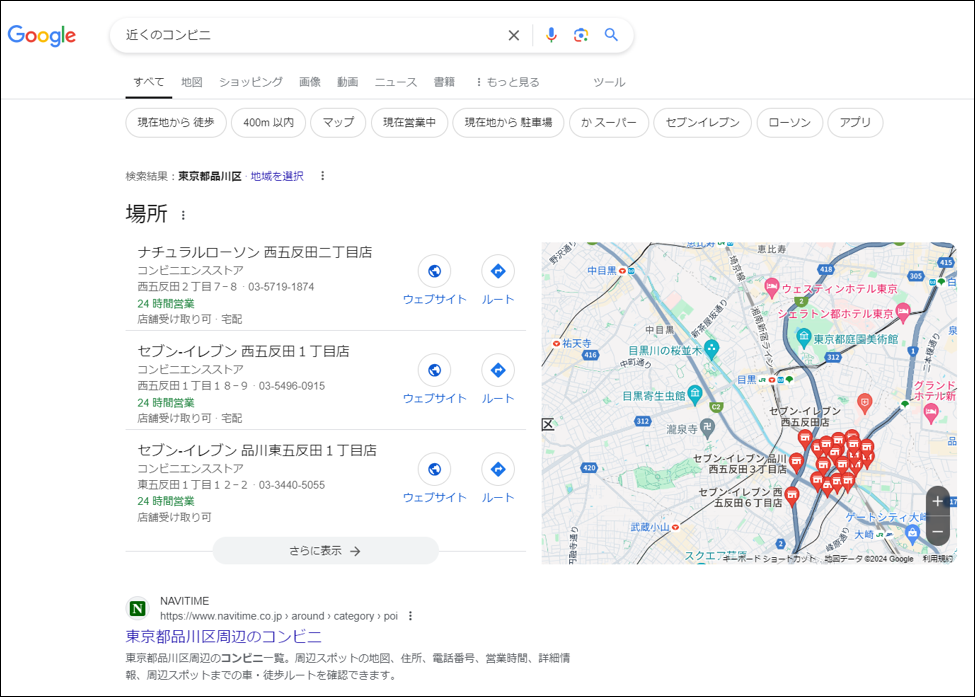Get route icon for ナチュラルローソン 西五反田二丁目店
Screen dimensions: 975x697
tap(498, 271)
